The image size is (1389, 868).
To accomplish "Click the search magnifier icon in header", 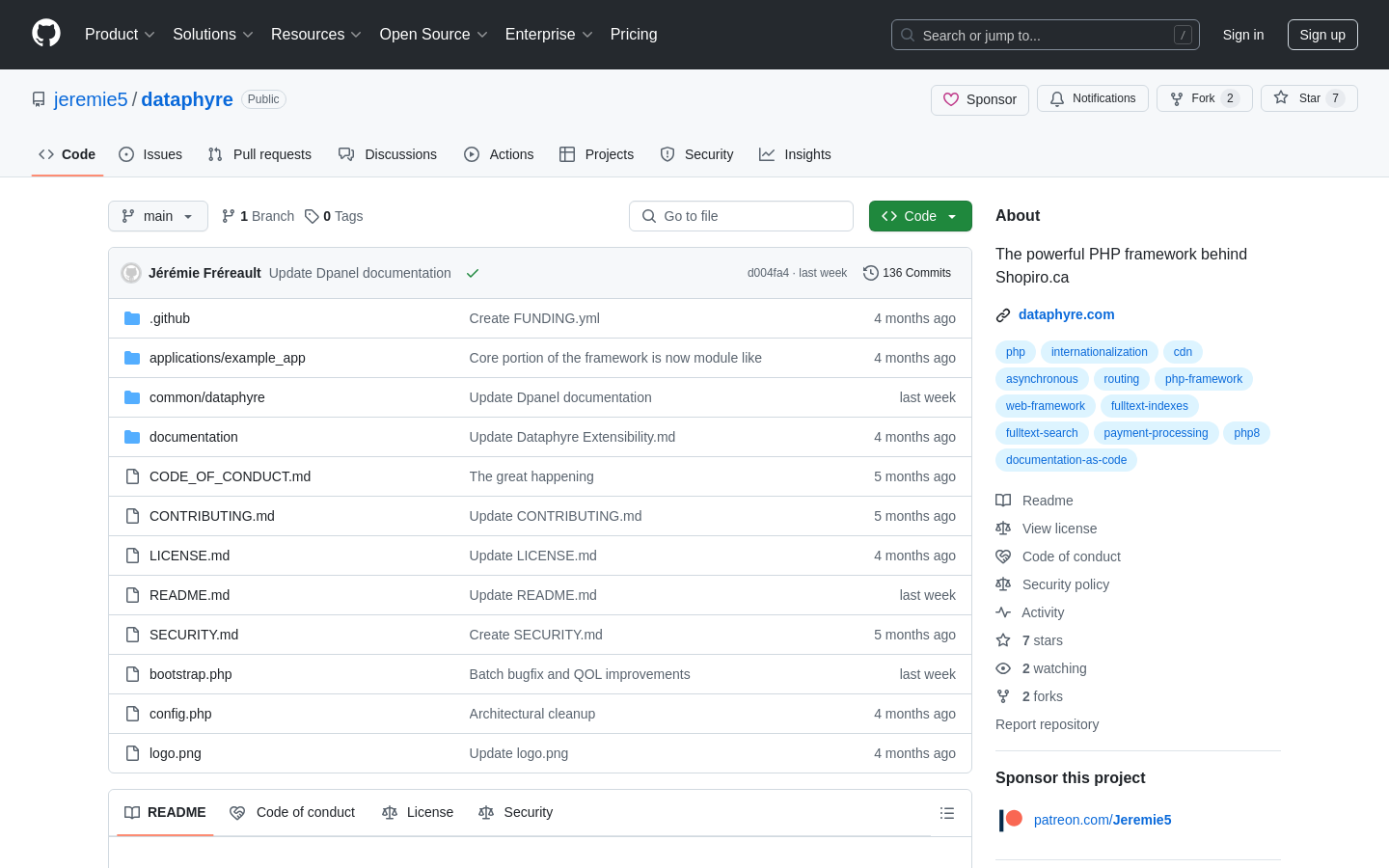I will click(908, 35).
